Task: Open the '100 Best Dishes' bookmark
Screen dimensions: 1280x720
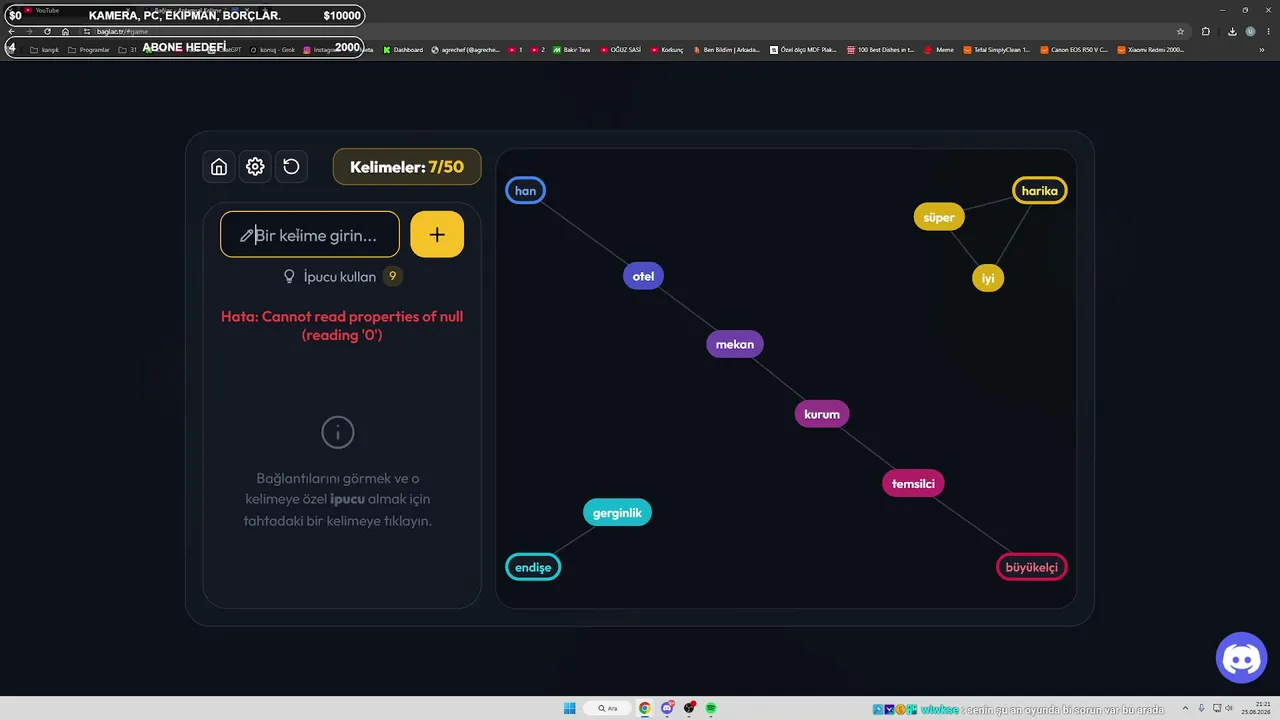Action: (881, 49)
